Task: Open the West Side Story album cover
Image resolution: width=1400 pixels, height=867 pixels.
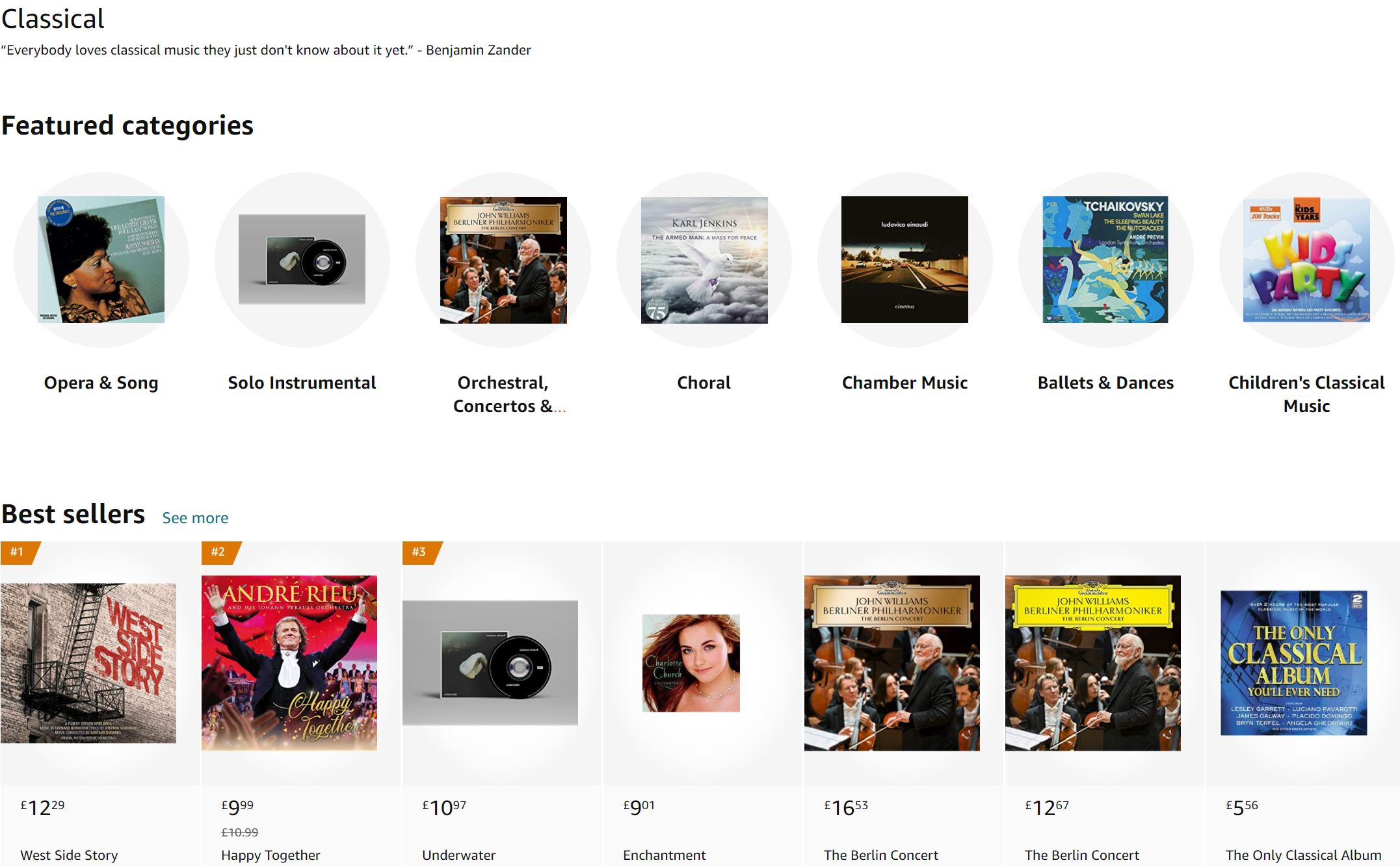Action: click(x=88, y=663)
